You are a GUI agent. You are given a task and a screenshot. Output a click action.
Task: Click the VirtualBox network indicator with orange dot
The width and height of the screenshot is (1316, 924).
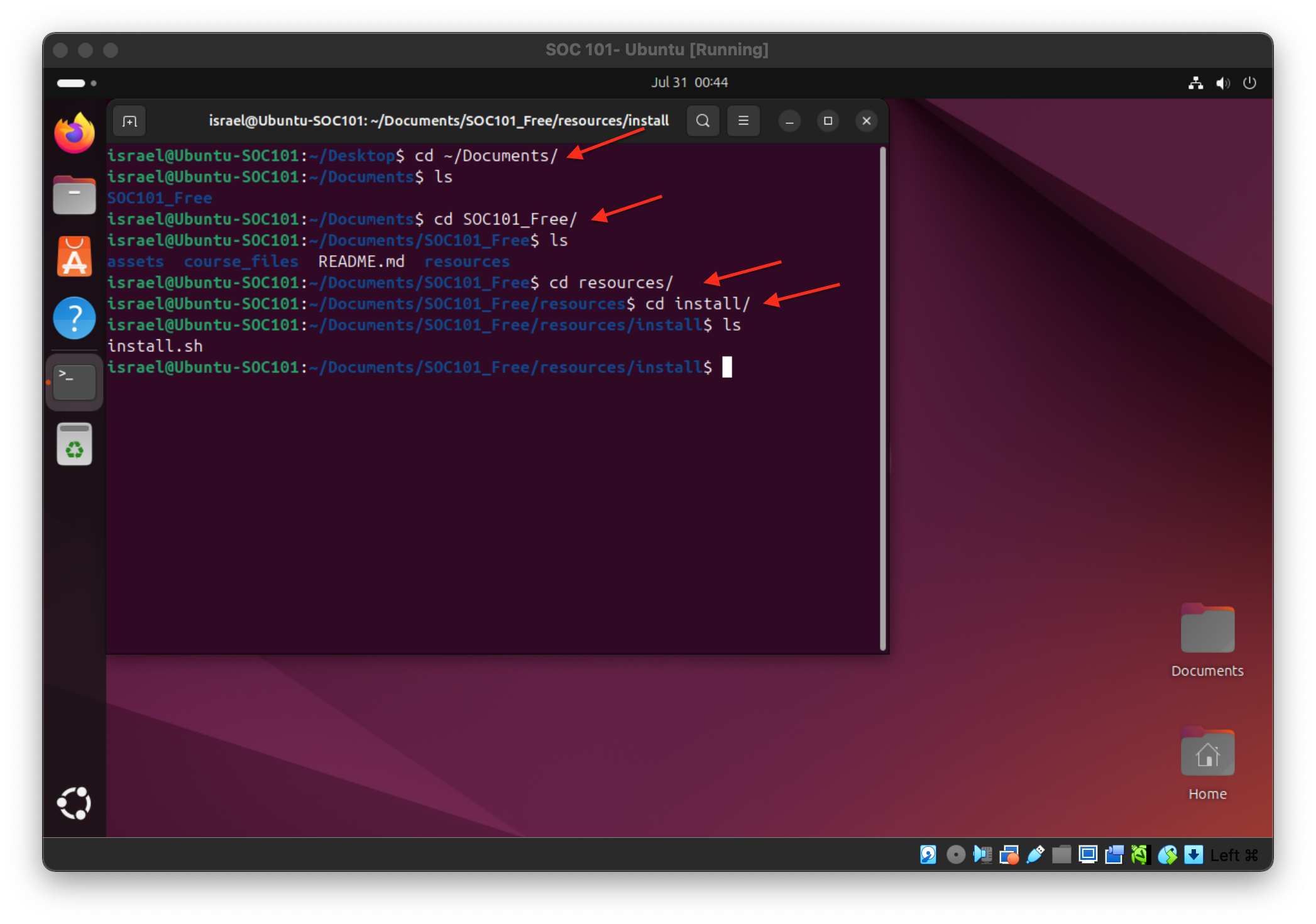[1009, 855]
